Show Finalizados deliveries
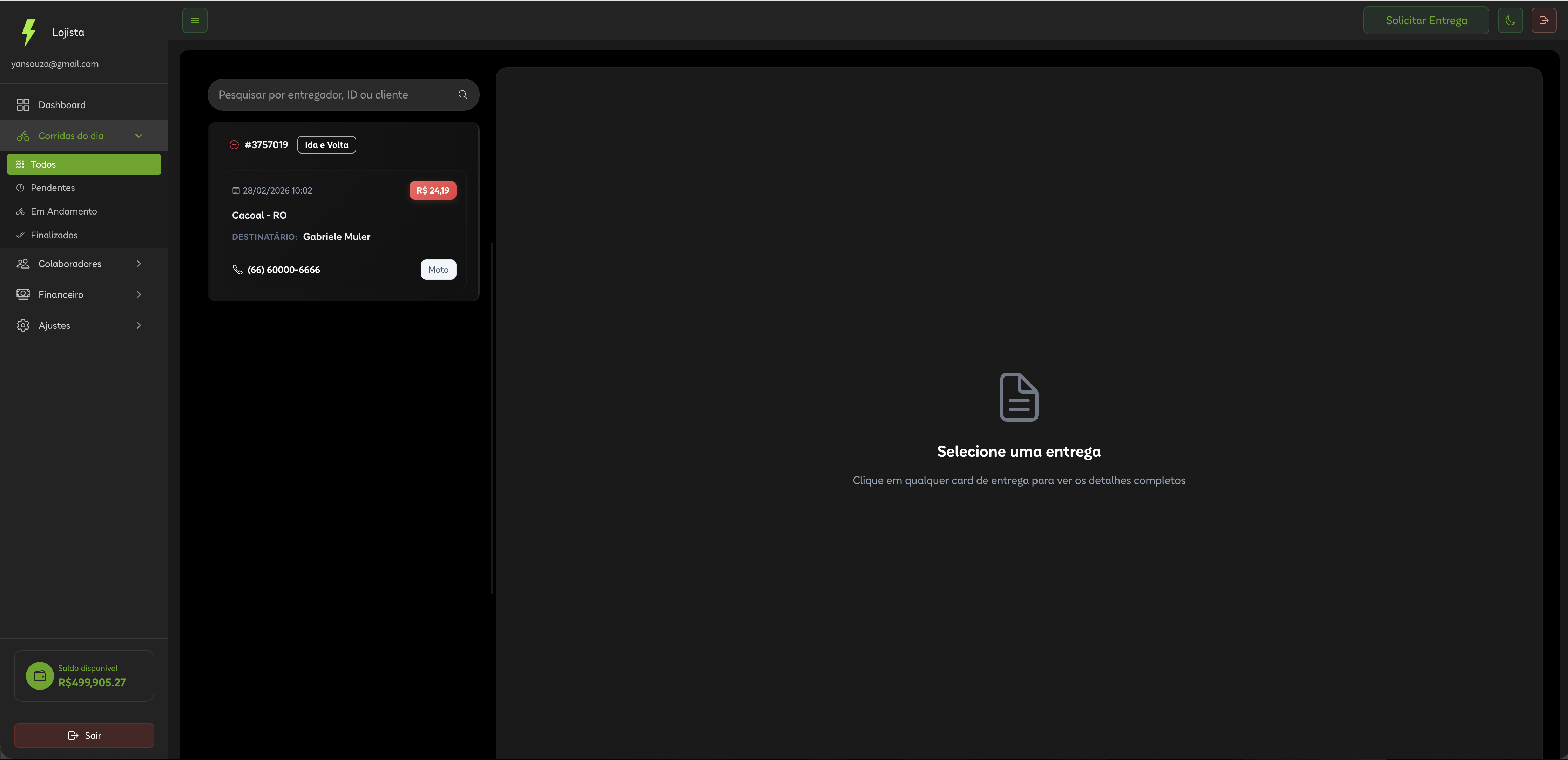The width and height of the screenshot is (1568, 760). (x=54, y=235)
